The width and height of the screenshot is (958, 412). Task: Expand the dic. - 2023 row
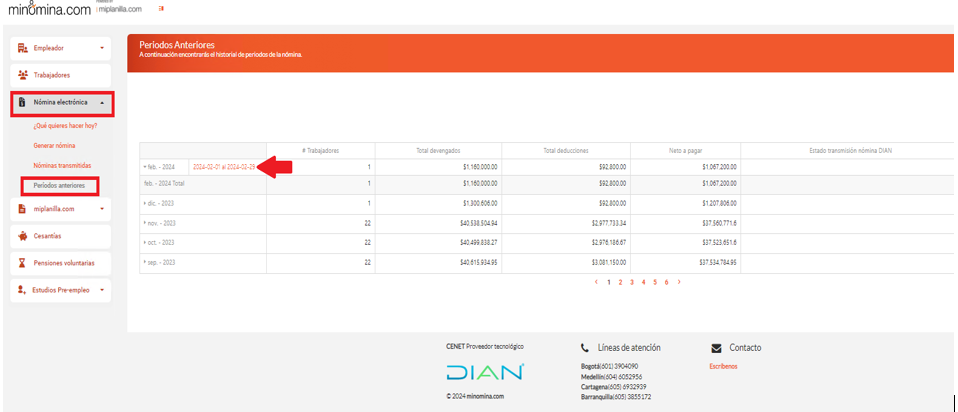[145, 204]
